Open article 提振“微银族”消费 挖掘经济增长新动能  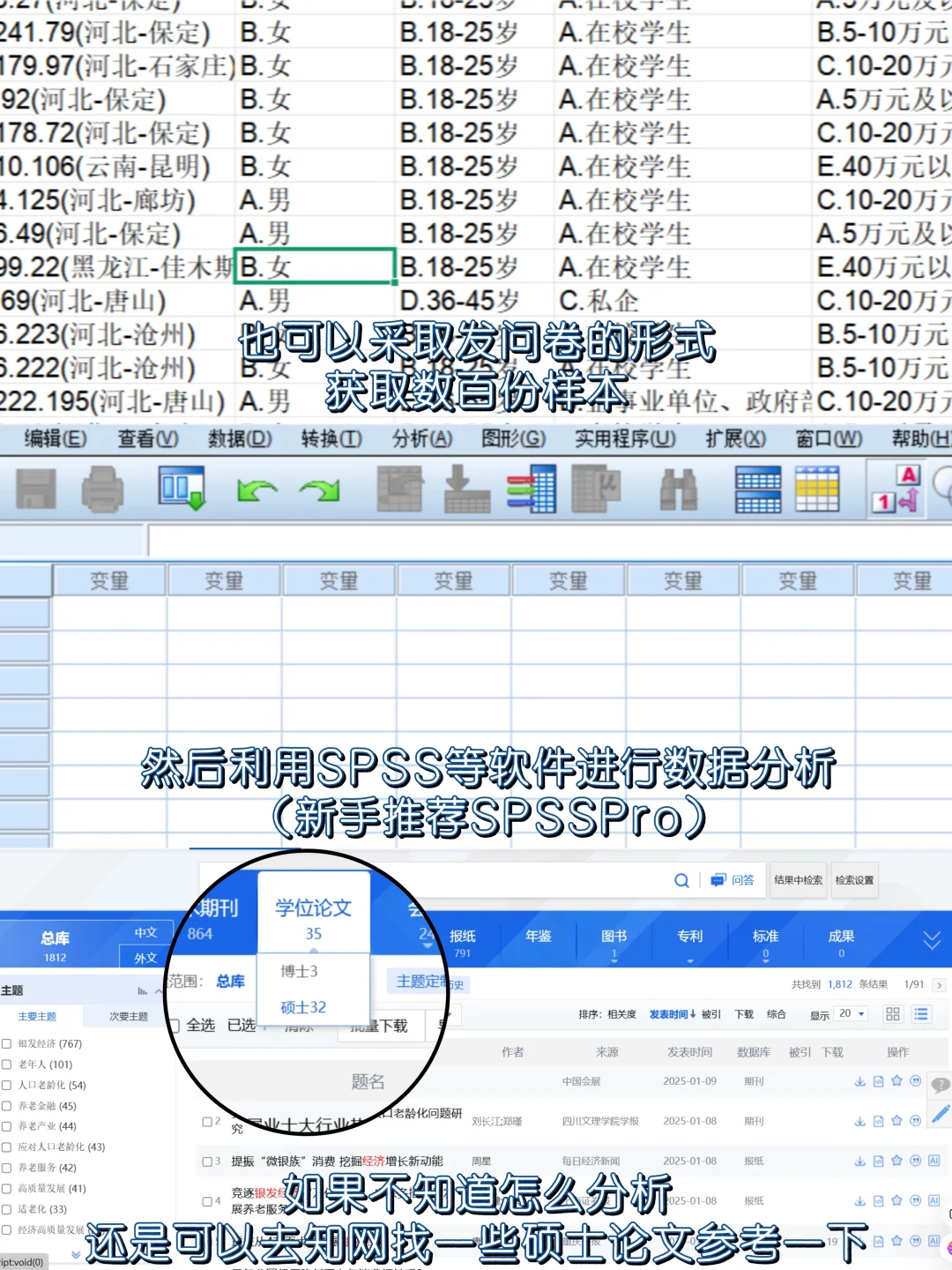click(x=337, y=1162)
